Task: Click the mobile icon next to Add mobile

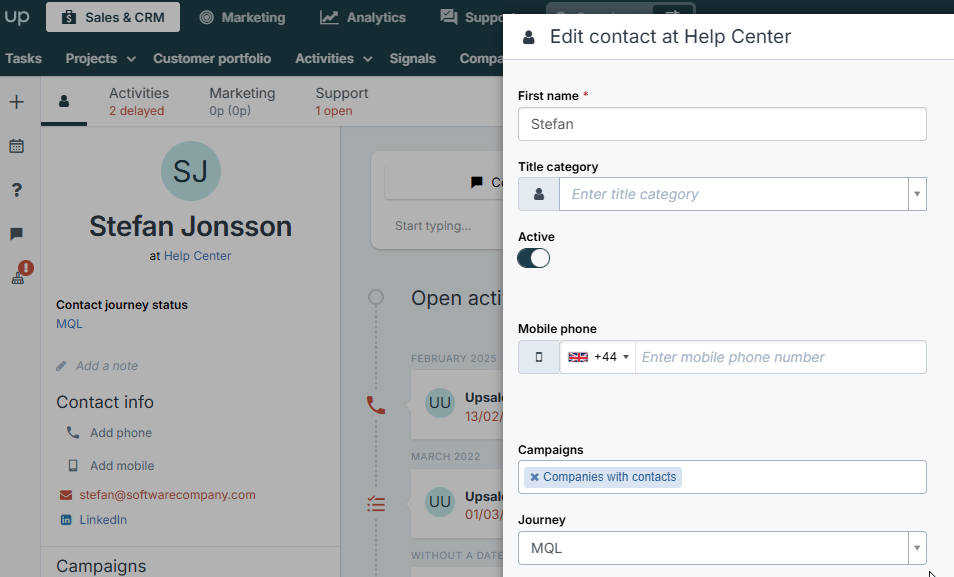Action: coord(73,466)
